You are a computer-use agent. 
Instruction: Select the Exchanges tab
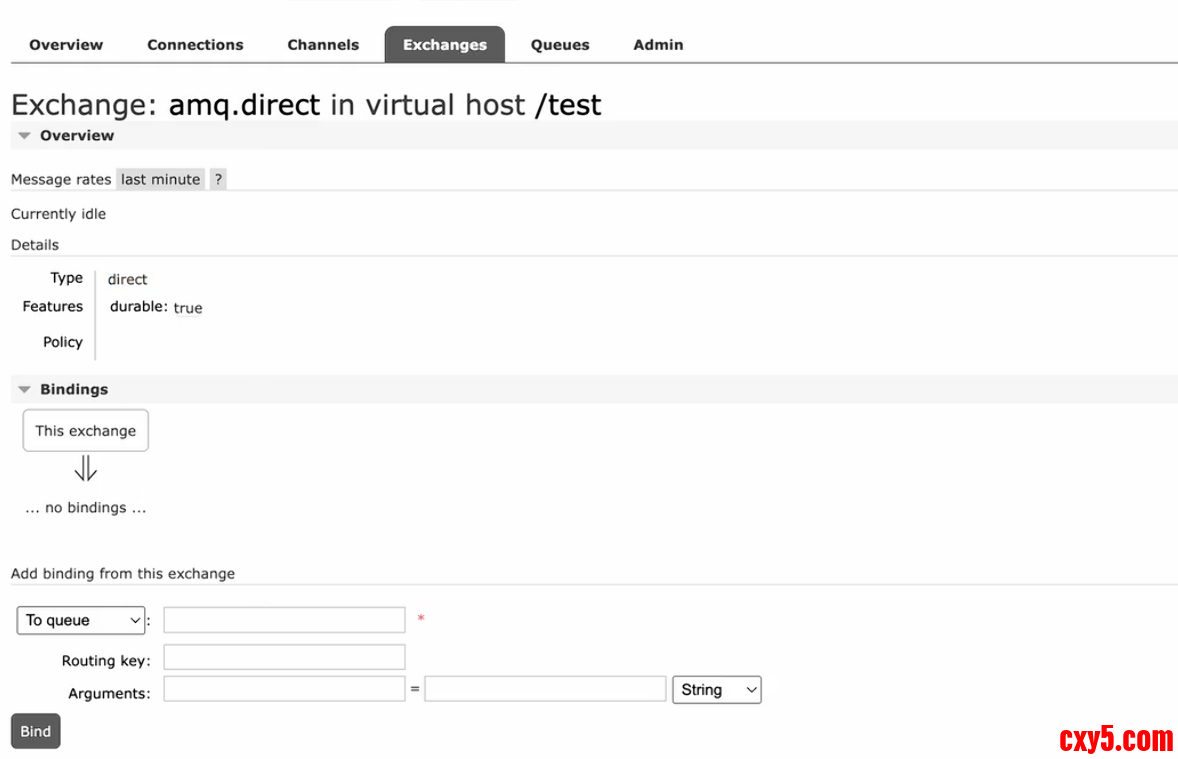(x=445, y=45)
